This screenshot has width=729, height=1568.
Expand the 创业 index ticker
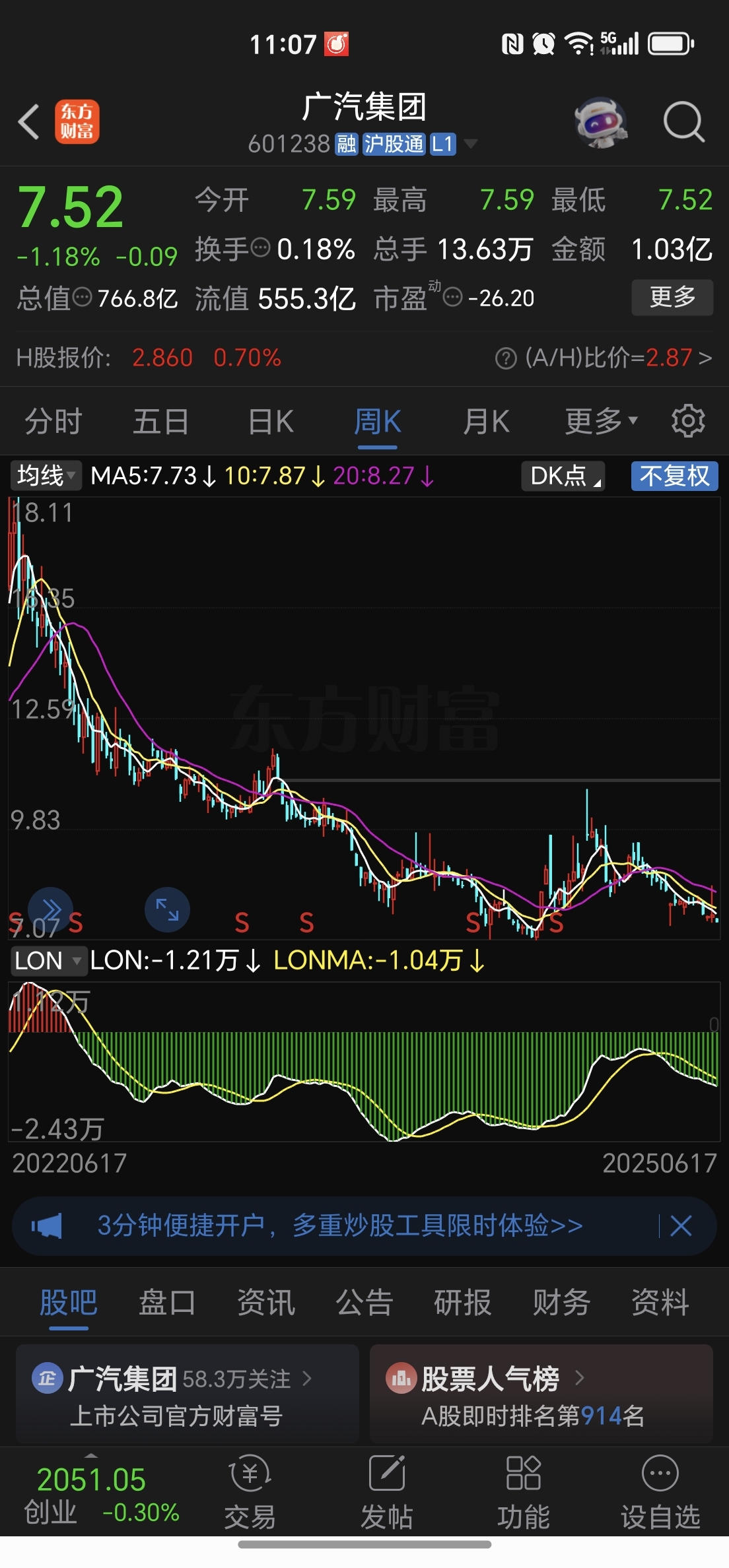click(91, 1454)
